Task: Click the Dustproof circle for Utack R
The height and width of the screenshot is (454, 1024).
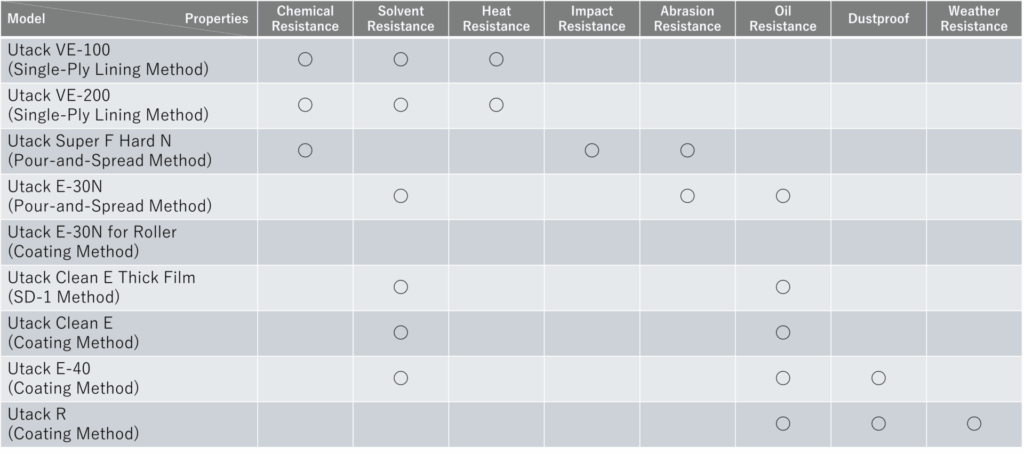Action: (x=878, y=423)
